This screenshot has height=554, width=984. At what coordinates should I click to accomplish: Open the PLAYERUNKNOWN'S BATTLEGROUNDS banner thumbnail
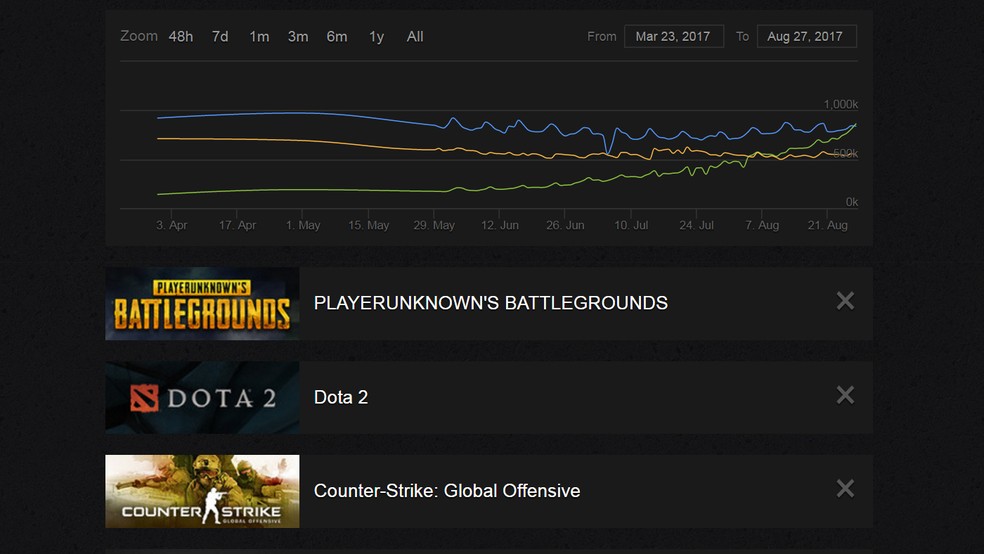click(202, 304)
